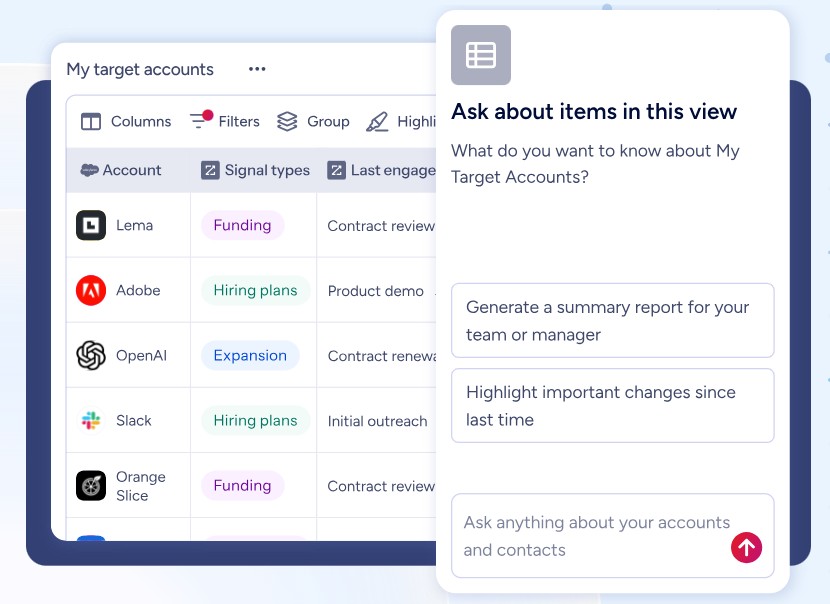Click the Lema company logo
This screenshot has width=830, height=604.
[91, 226]
